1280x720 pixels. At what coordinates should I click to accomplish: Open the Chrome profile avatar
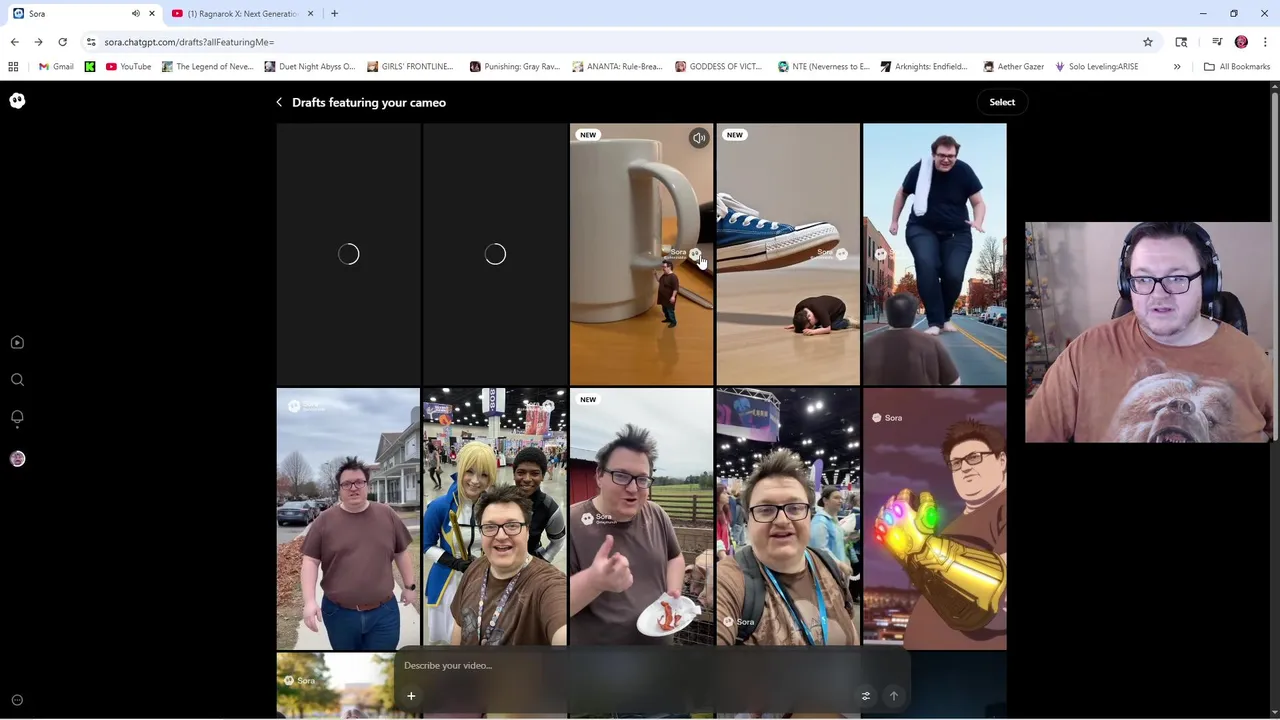click(1241, 42)
